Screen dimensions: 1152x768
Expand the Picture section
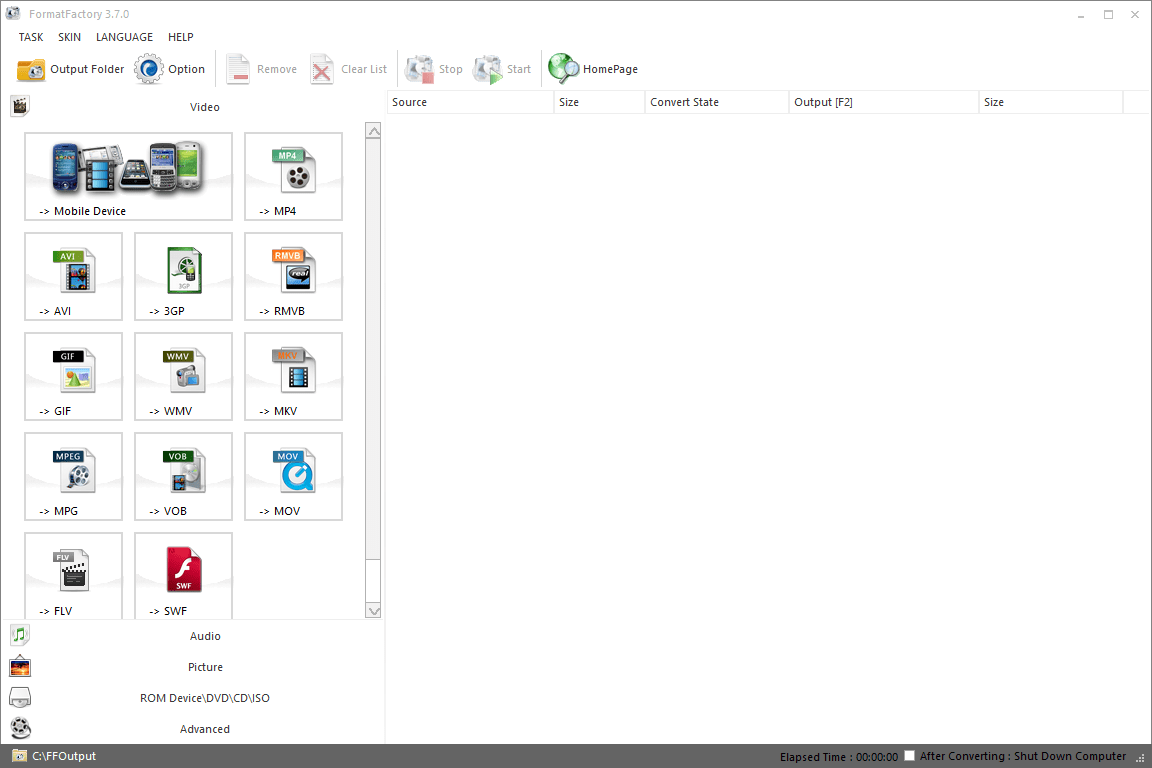205,666
